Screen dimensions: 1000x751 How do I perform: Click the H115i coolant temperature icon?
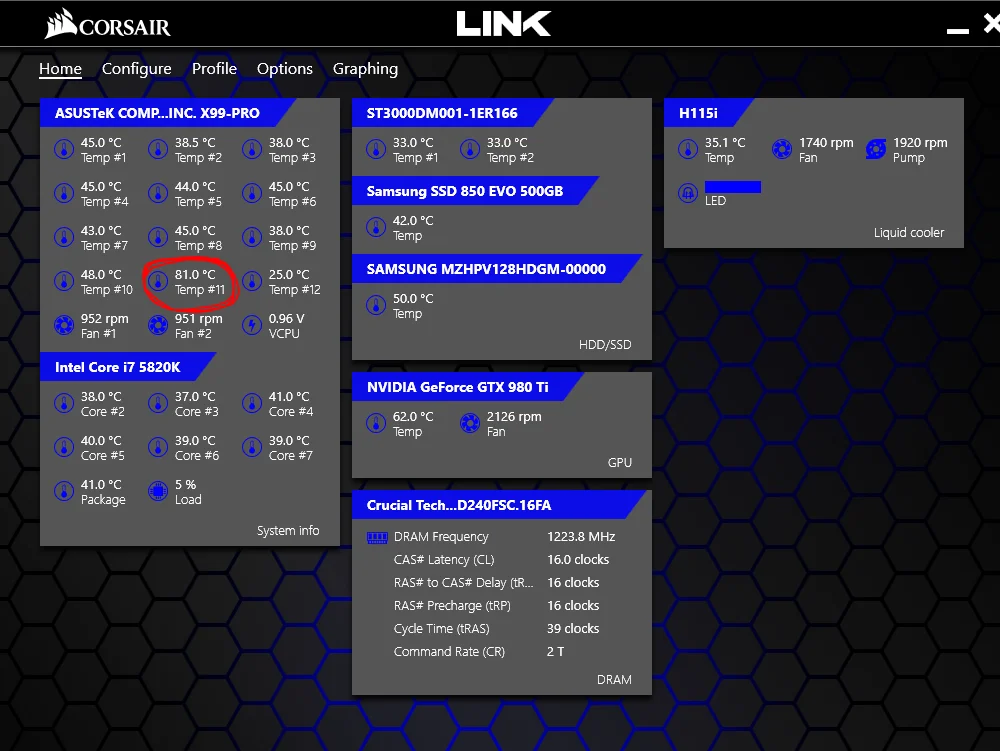[688, 149]
